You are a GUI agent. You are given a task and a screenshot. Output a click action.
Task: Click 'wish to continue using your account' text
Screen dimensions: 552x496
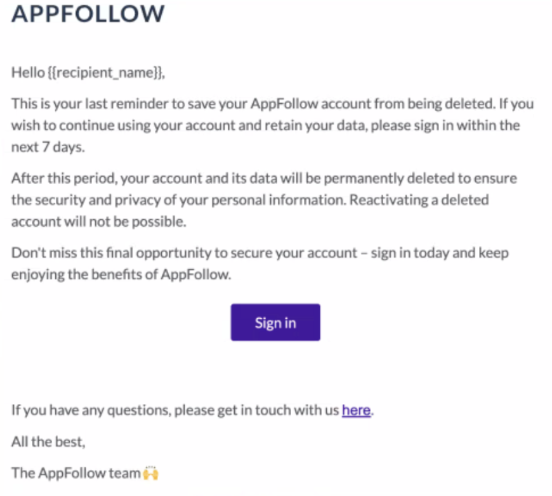(x=123, y=126)
